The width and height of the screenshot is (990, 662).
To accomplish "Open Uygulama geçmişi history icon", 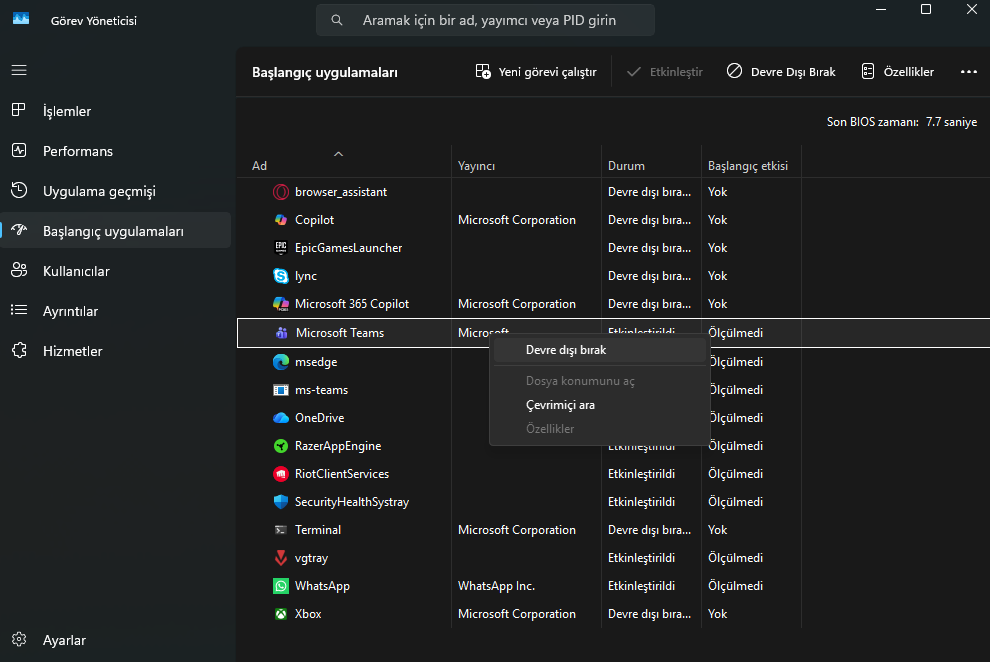I will coord(19,191).
